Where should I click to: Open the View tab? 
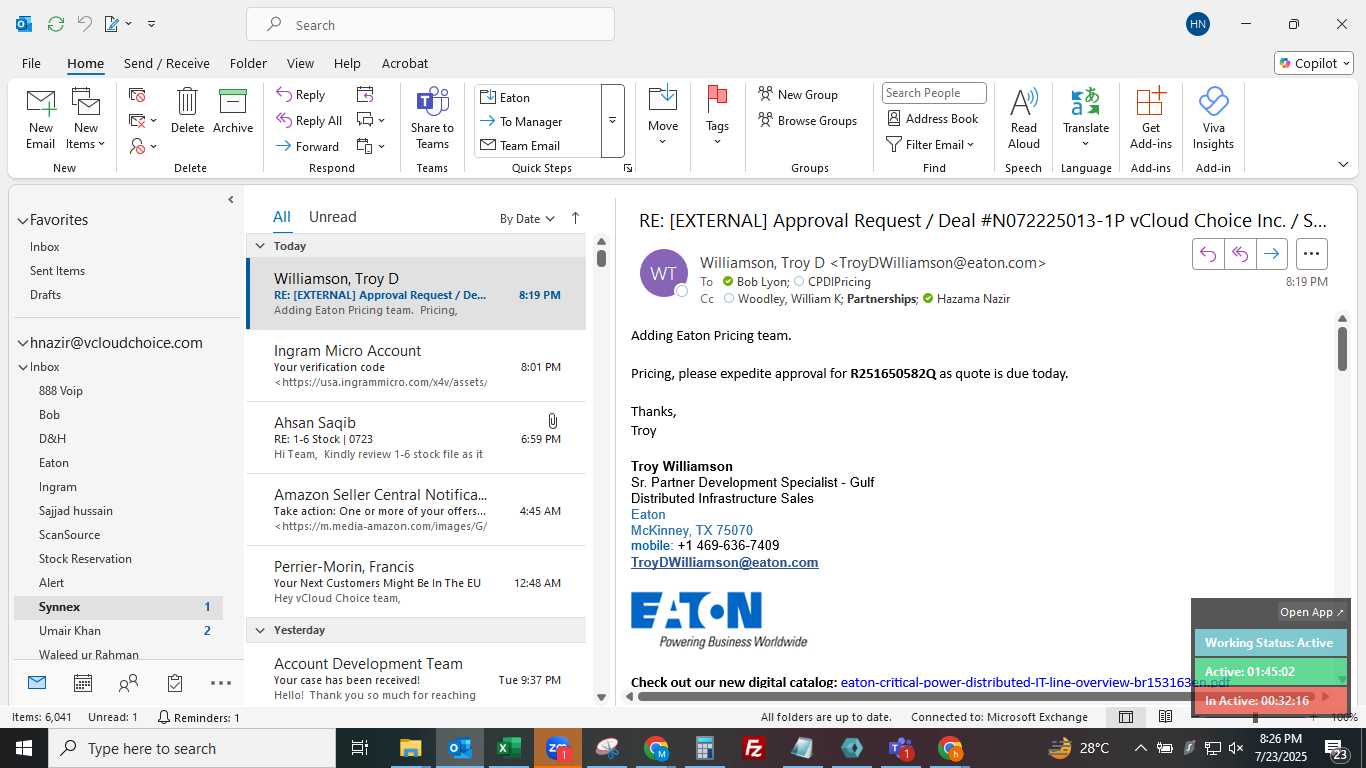(300, 63)
